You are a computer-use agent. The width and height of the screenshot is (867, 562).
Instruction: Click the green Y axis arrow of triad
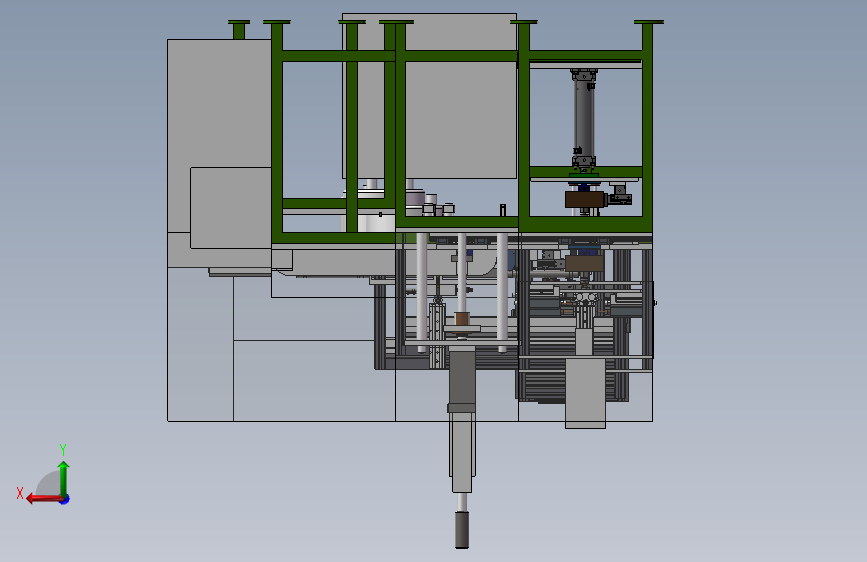coord(64,478)
